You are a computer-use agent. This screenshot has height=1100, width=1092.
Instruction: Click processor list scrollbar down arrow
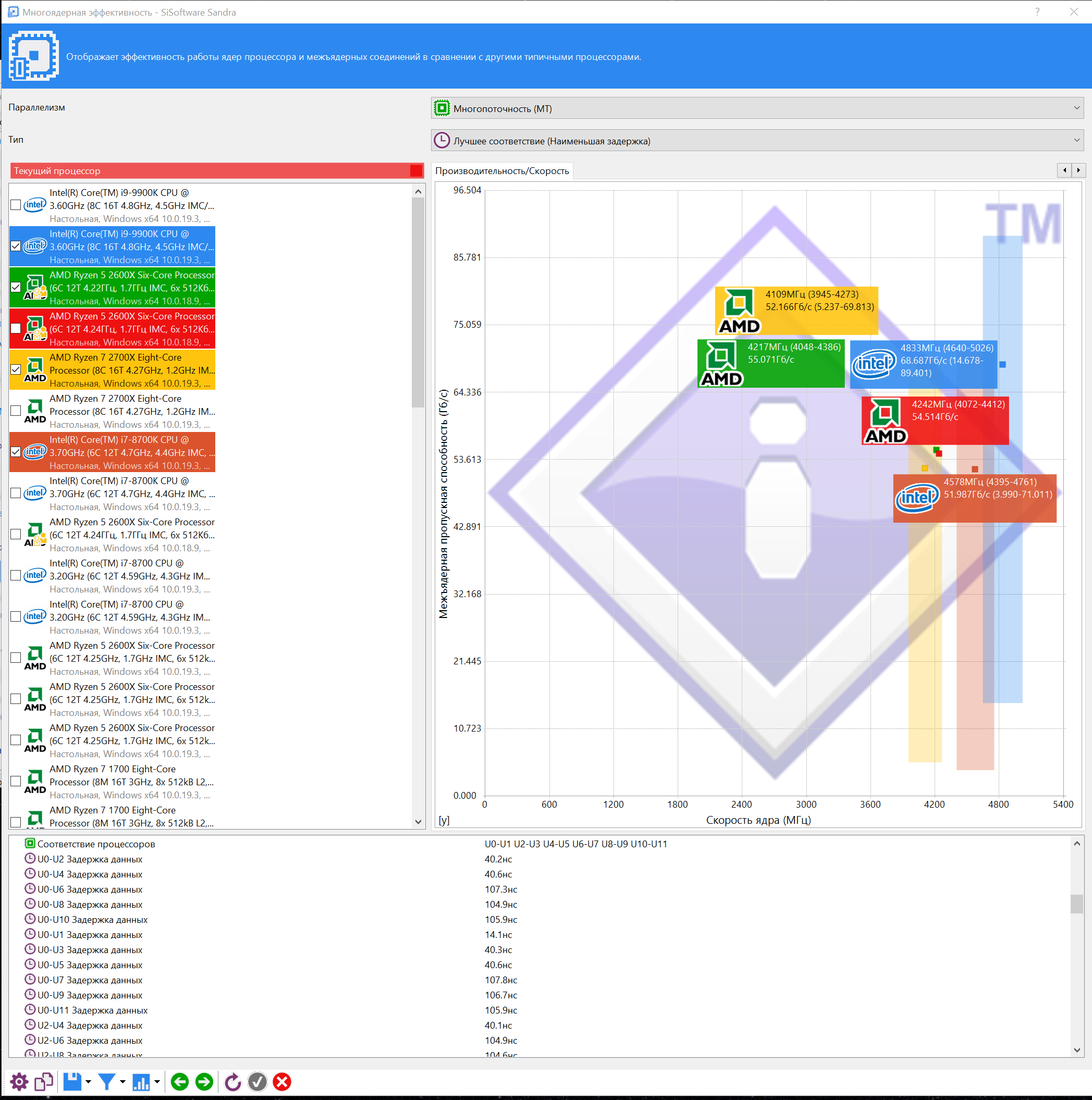click(418, 822)
